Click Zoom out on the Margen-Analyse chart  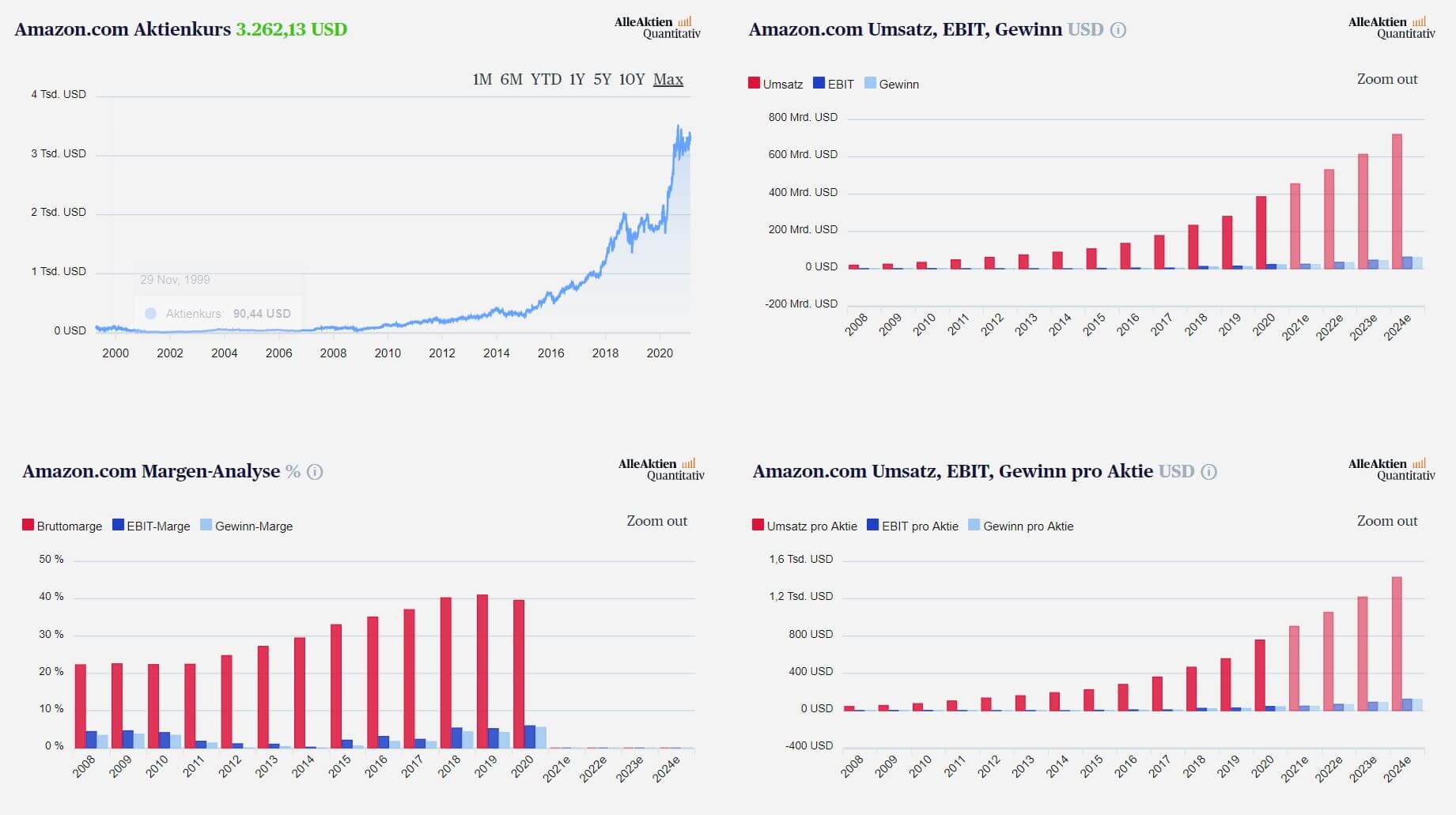pyautogui.click(x=657, y=521)
